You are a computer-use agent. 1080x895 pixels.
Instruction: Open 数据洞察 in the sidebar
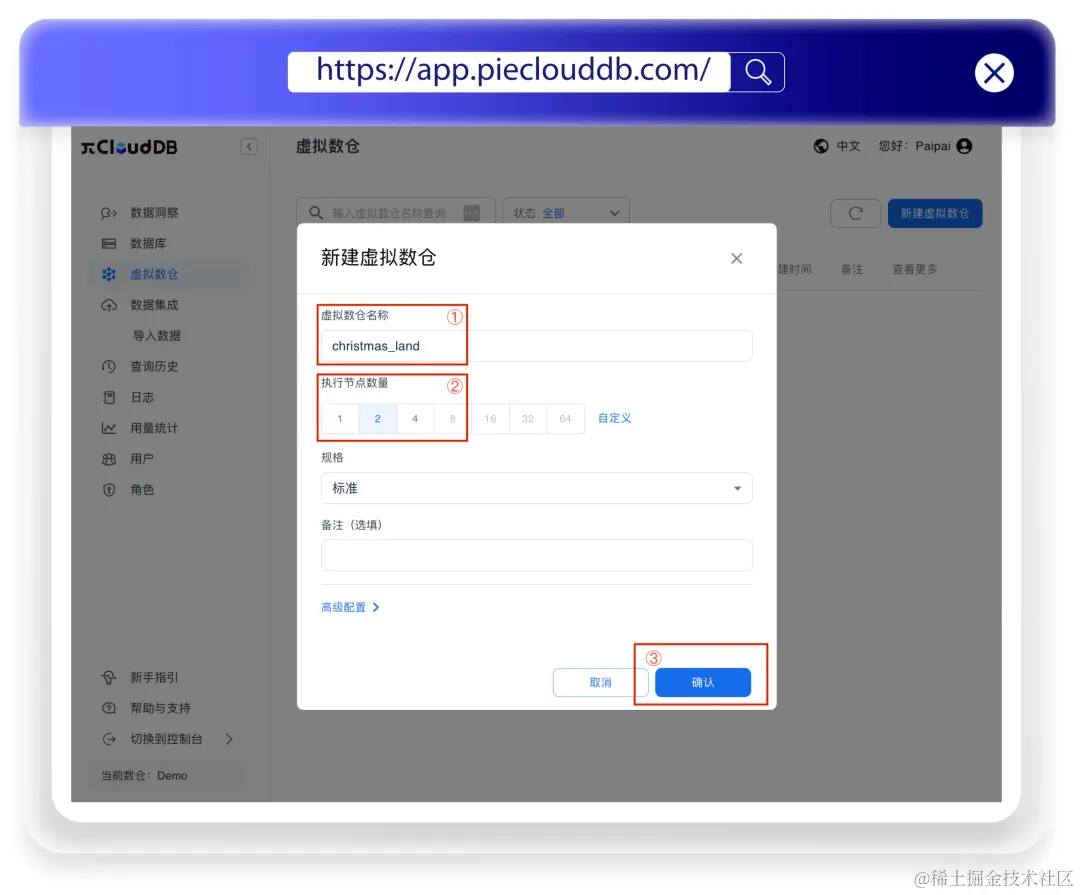point(154,213)
